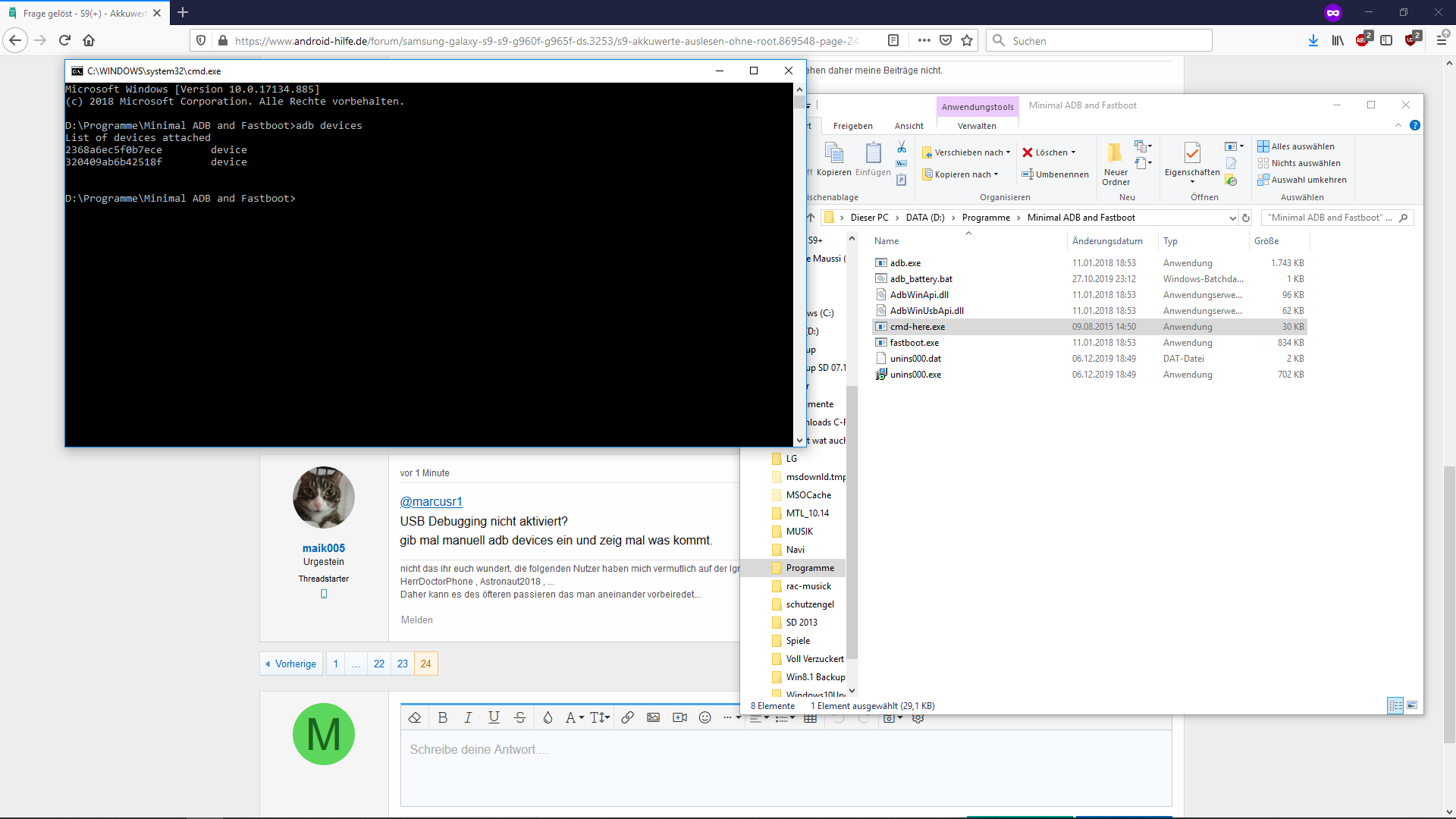Select the Programme folder in navigation tree
1456x819 pixels.
coord(810,568)
